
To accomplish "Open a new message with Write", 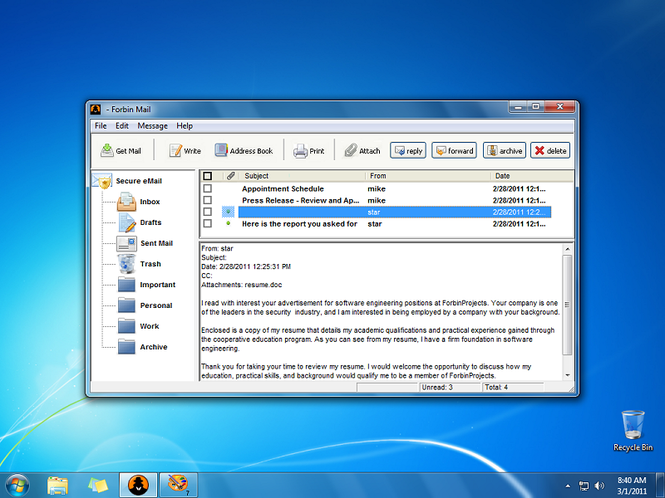I will (x=184, y=151).
